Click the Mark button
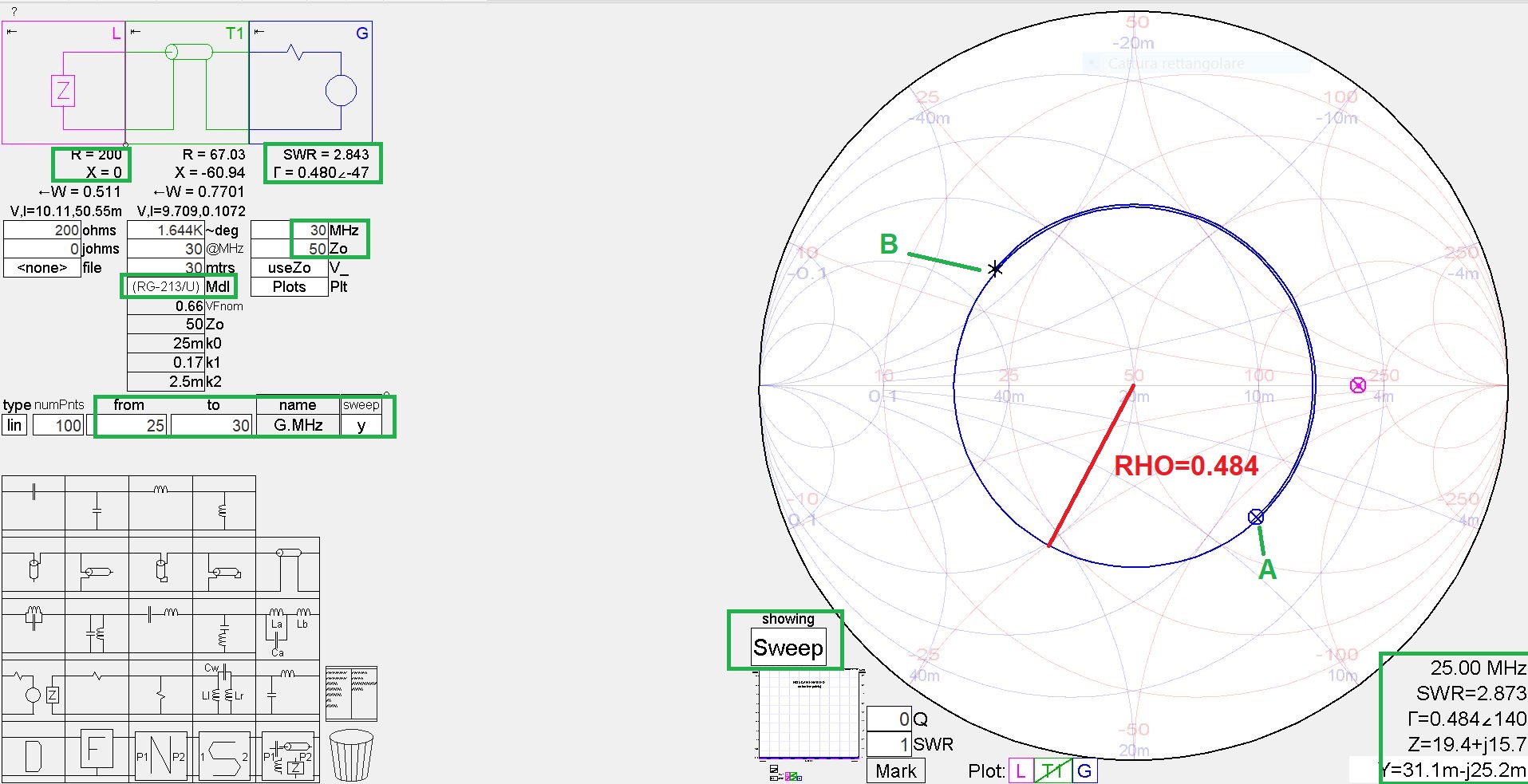 point(895,771)
